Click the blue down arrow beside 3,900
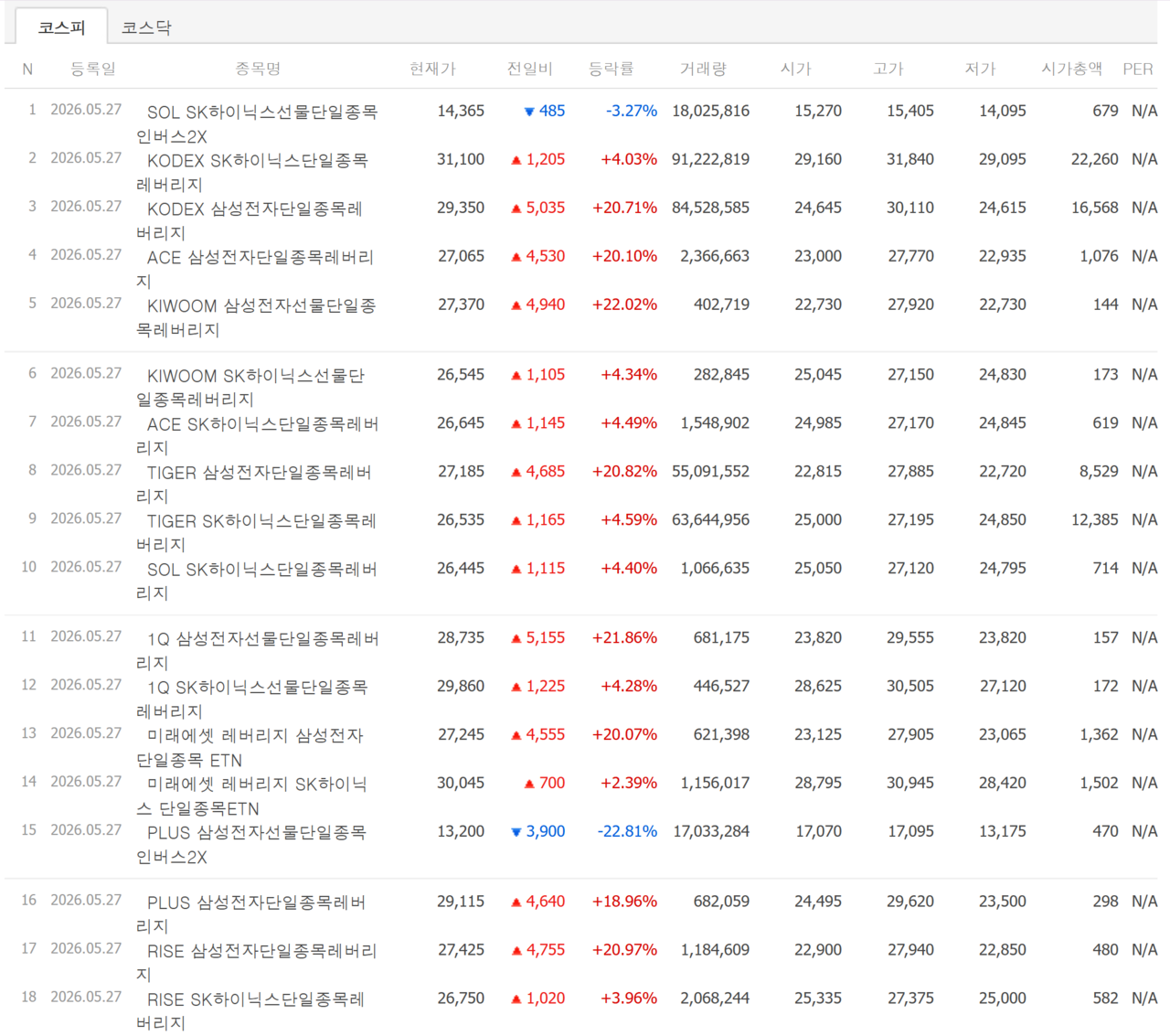Viewport: 1170px width, 1036px height. pyautogui.click(x=516, y=832)
